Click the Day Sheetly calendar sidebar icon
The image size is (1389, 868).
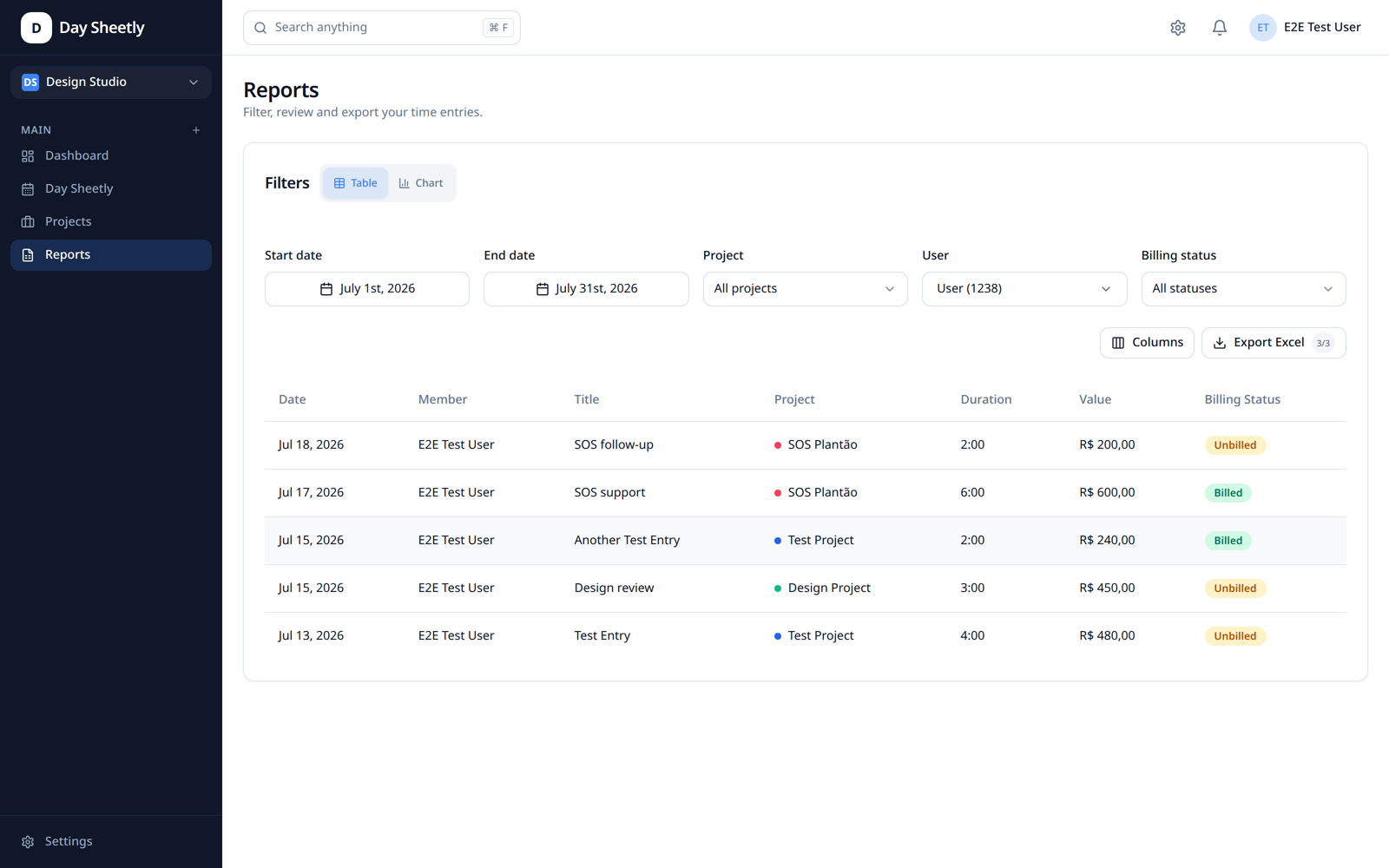pos(28,189)
